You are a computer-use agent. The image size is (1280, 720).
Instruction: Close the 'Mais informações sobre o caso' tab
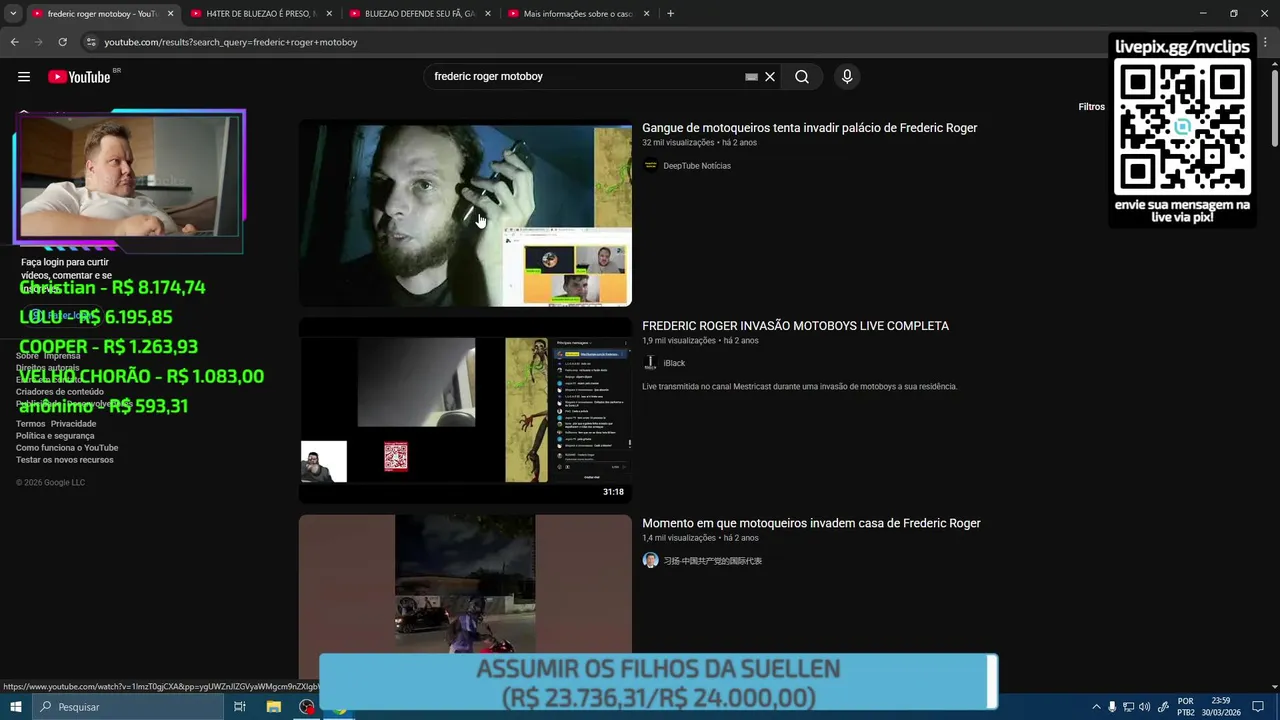click(647, 14)
